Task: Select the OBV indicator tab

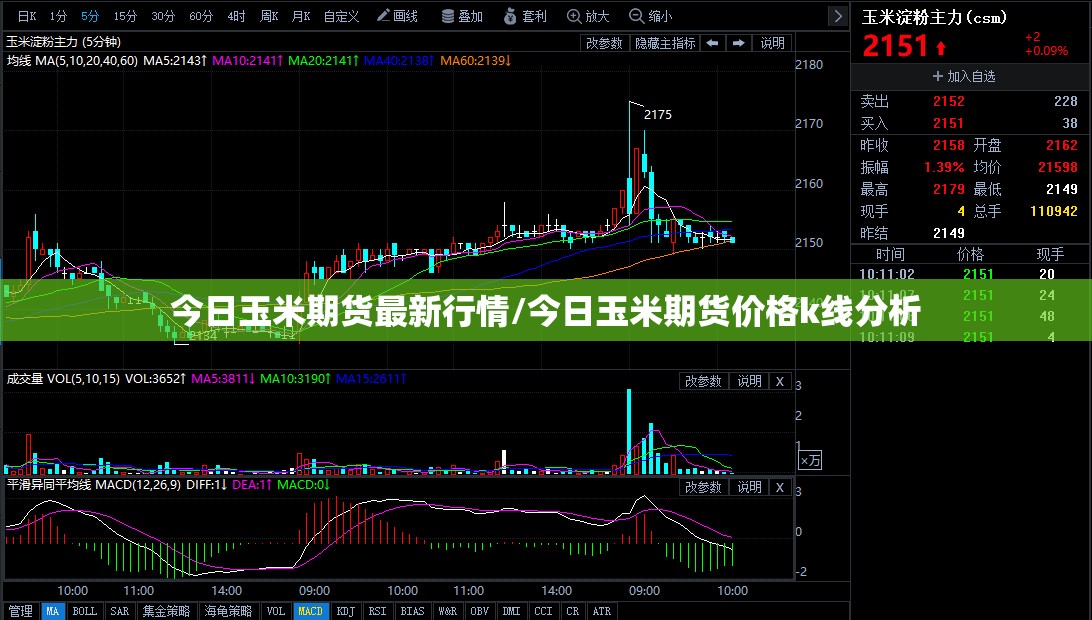Action: coord(480,611)
